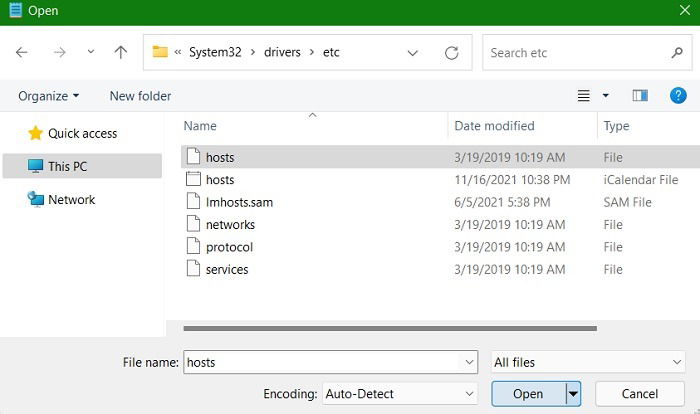The height and width of the screenshot is (414, 700).
Task: Change view layout icon
Action: (x=585, y=96)
